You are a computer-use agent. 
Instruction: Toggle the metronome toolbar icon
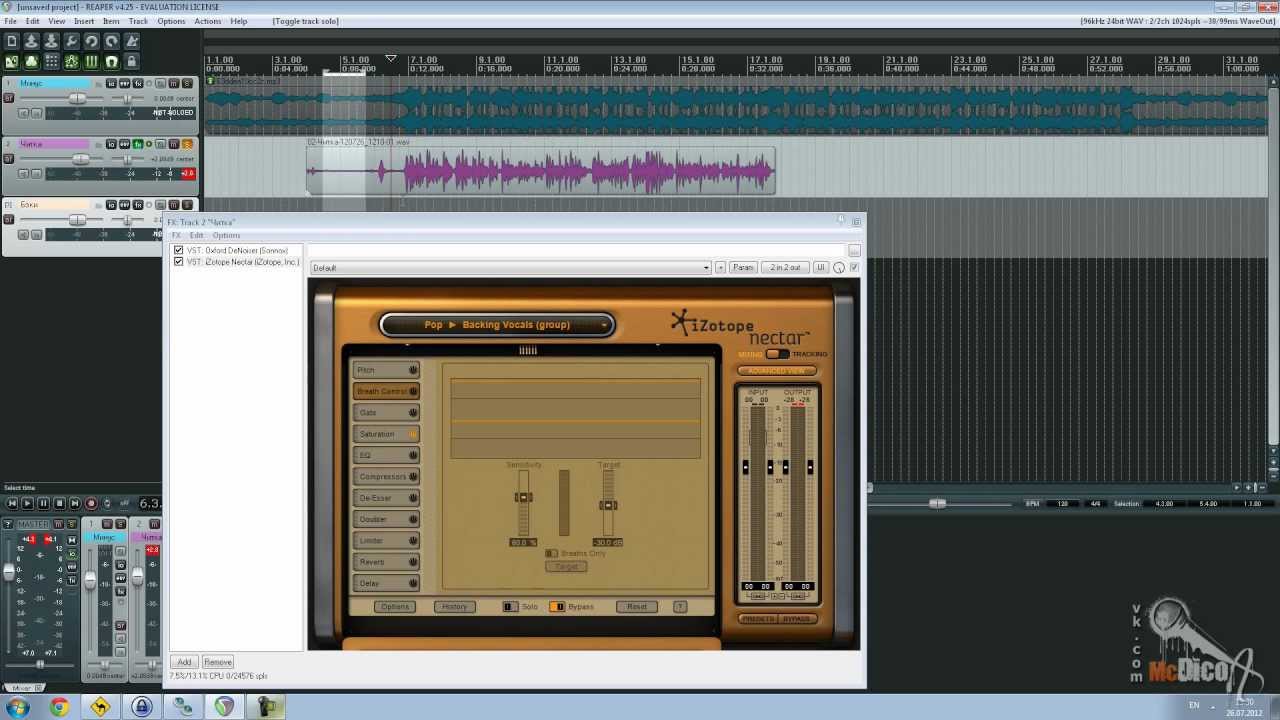coord(132,41)
